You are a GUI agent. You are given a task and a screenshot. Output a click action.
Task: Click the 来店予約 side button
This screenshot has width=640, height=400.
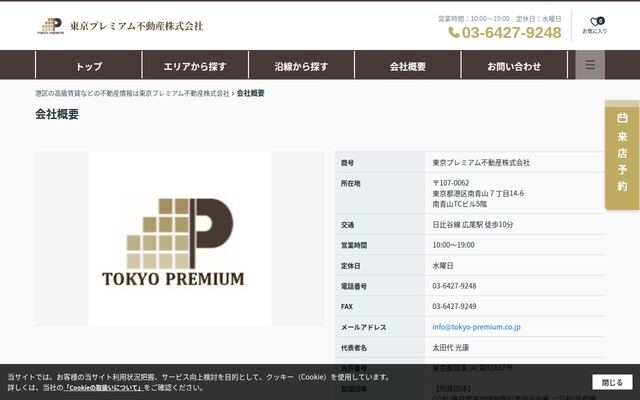pos(622,155)
